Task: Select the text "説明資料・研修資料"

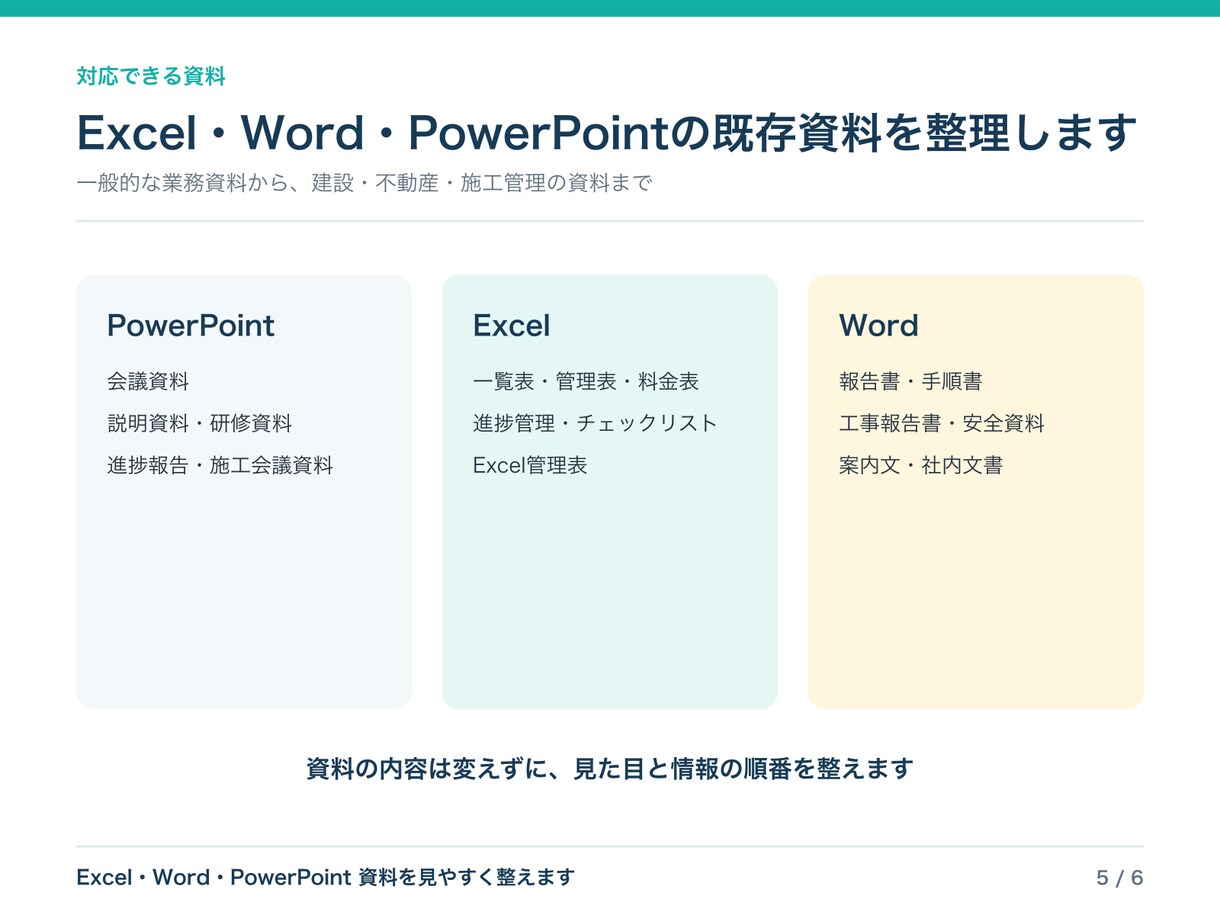Action: [200, 423]
